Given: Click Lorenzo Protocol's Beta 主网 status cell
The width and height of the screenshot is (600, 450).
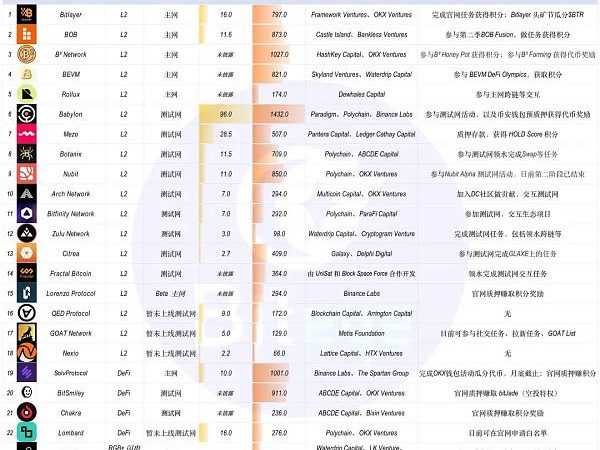Looking at the screenshot, I should click(x=171, y=293).
